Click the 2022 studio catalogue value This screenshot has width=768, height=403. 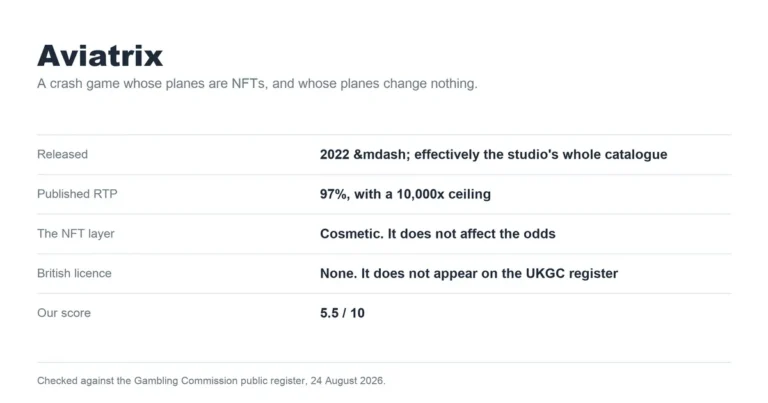coord(493,154)
